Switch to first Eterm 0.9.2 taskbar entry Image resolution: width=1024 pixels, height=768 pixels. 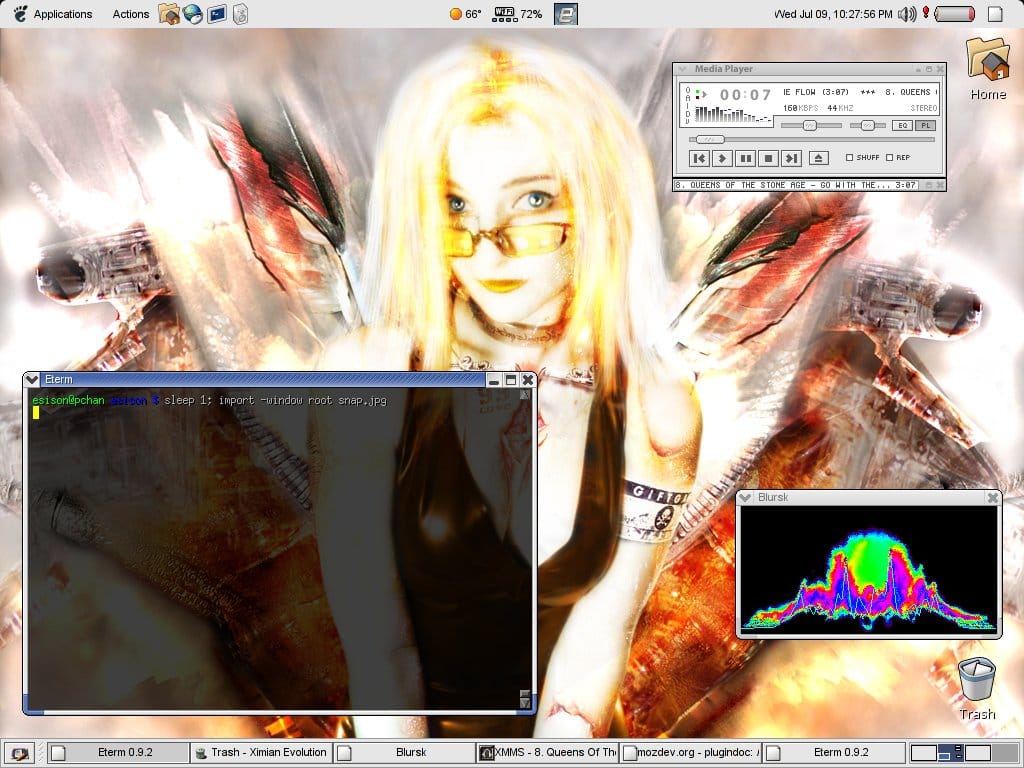[118, 752]
